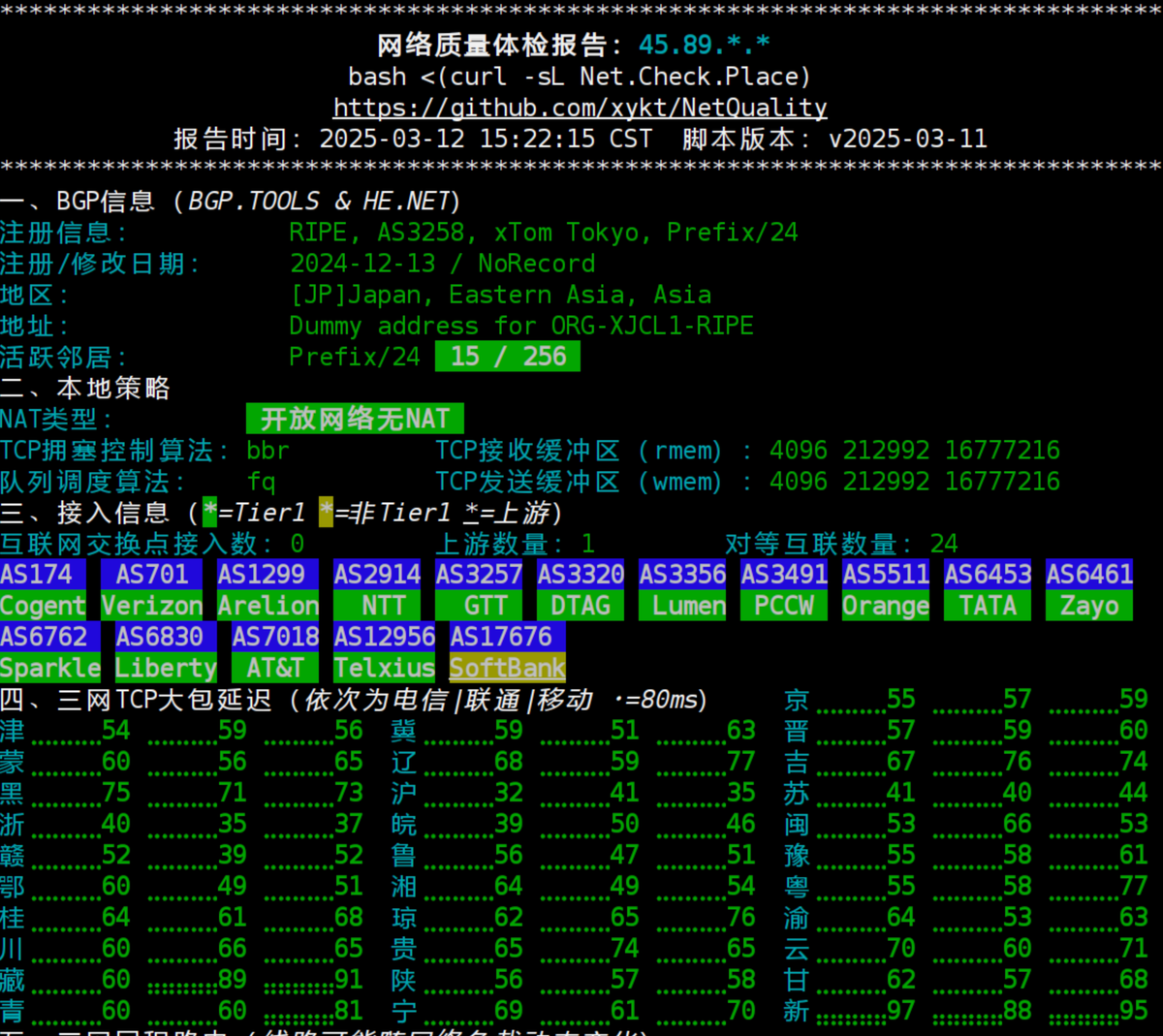Click the region text [JP]Japan, Eastern Asia

500,295
